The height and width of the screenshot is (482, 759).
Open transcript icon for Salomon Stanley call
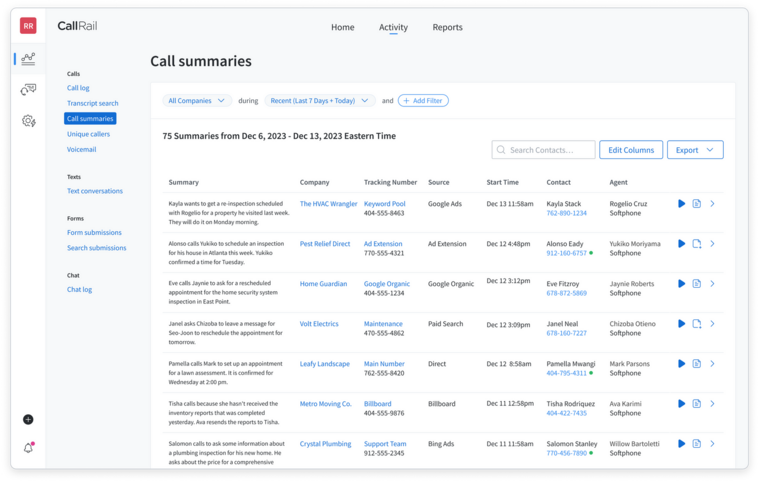coord(697,444)
